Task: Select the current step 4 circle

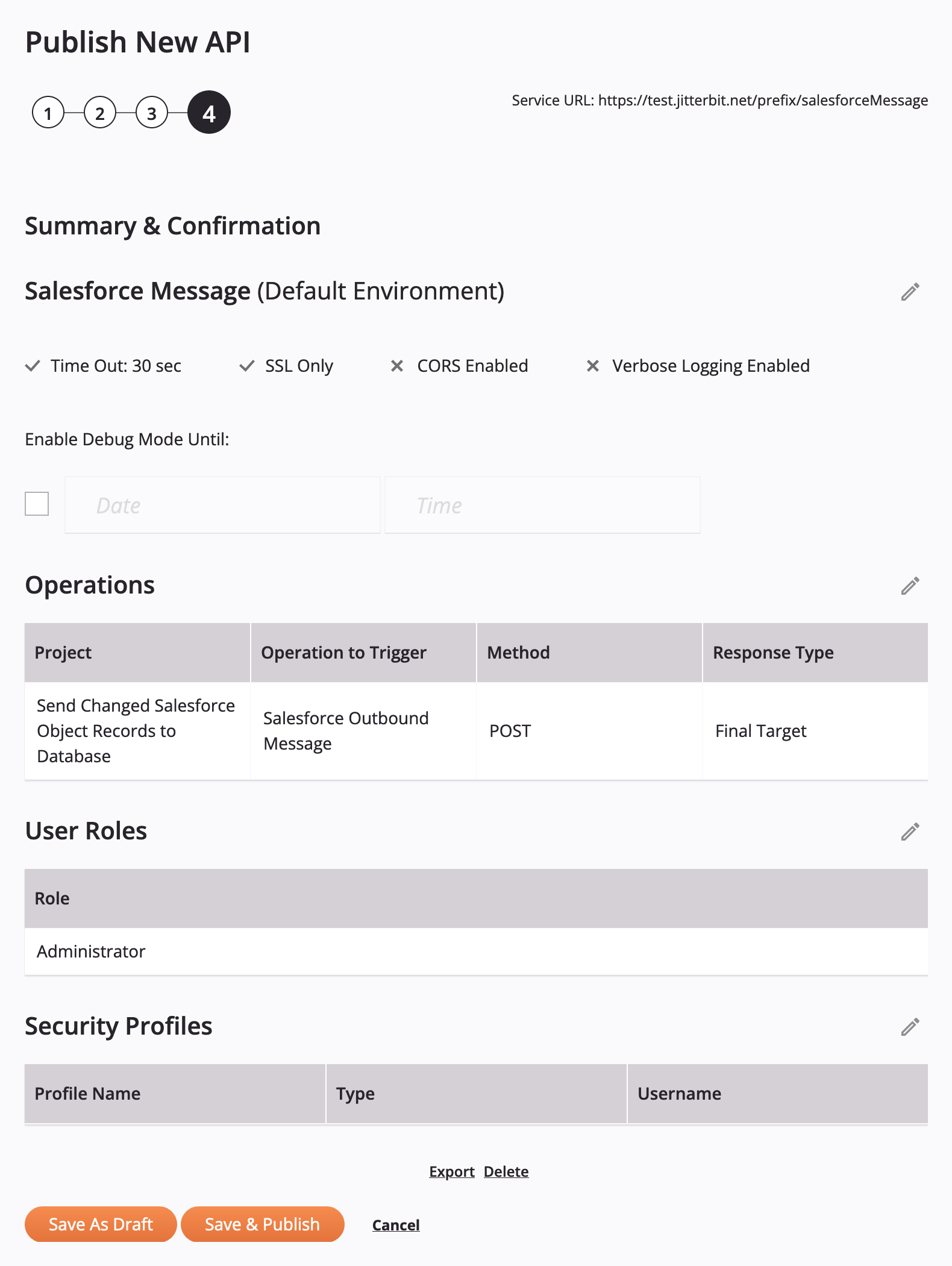Action: [208, 113]
